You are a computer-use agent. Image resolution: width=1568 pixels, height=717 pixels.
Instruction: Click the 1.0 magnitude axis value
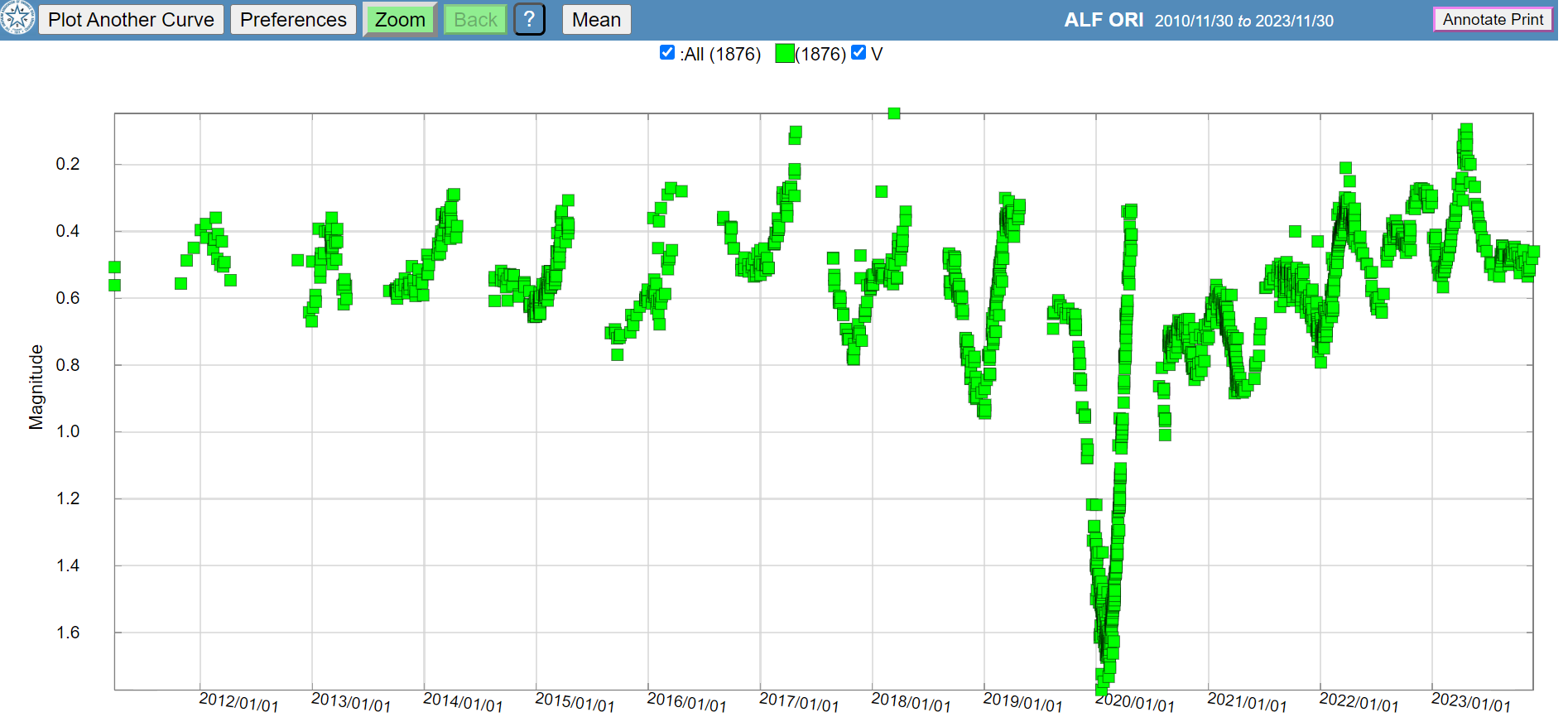68,431
